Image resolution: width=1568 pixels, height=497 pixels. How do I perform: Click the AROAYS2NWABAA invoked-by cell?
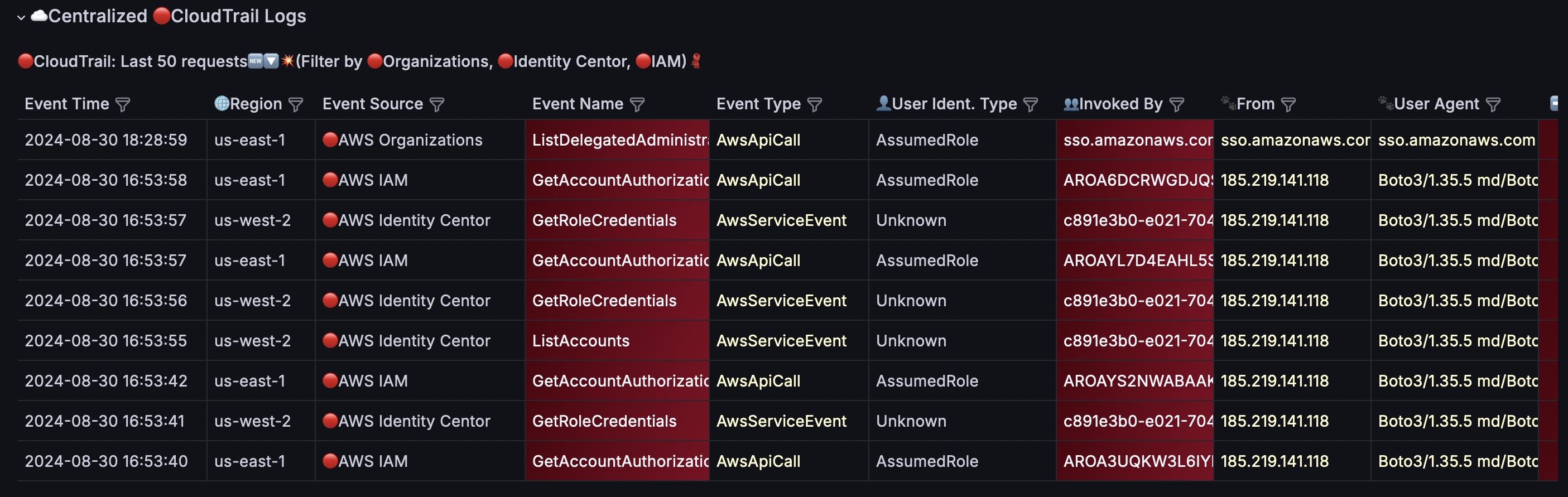point(1134,381)
